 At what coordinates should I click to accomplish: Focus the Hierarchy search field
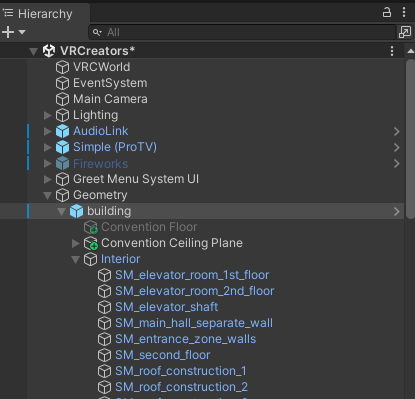[x=242, y=32]
